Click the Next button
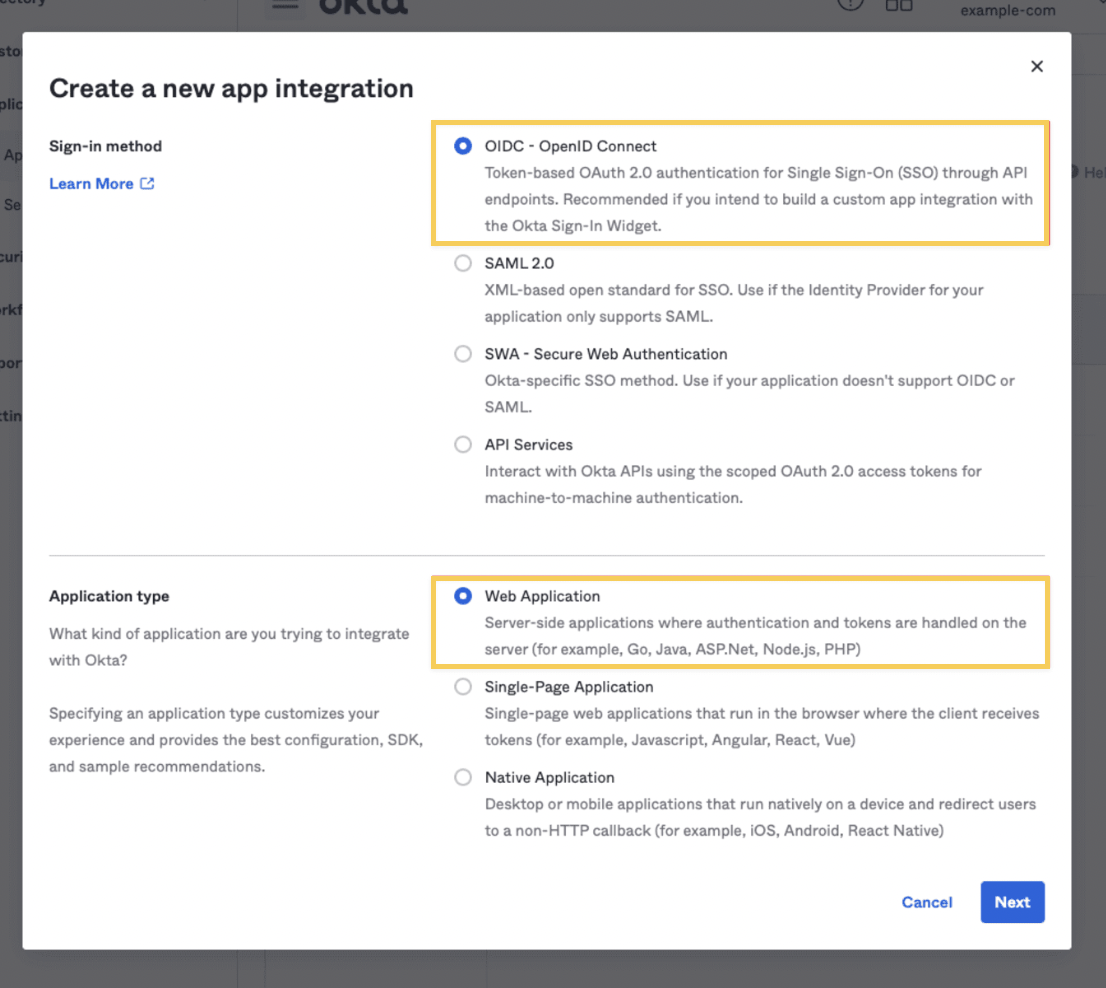 (x=1012, y=902)
